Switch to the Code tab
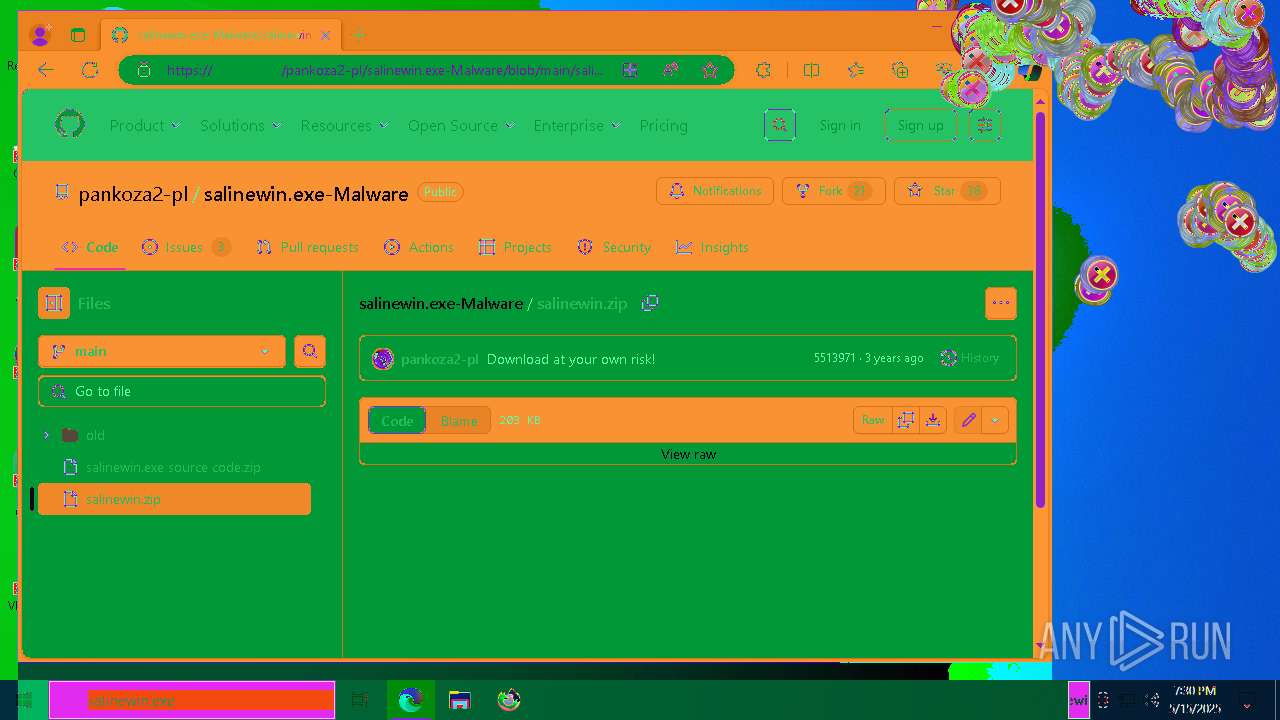Viewport: 1280px width, 720px height. pyautogui.click(x=90, y=247)
